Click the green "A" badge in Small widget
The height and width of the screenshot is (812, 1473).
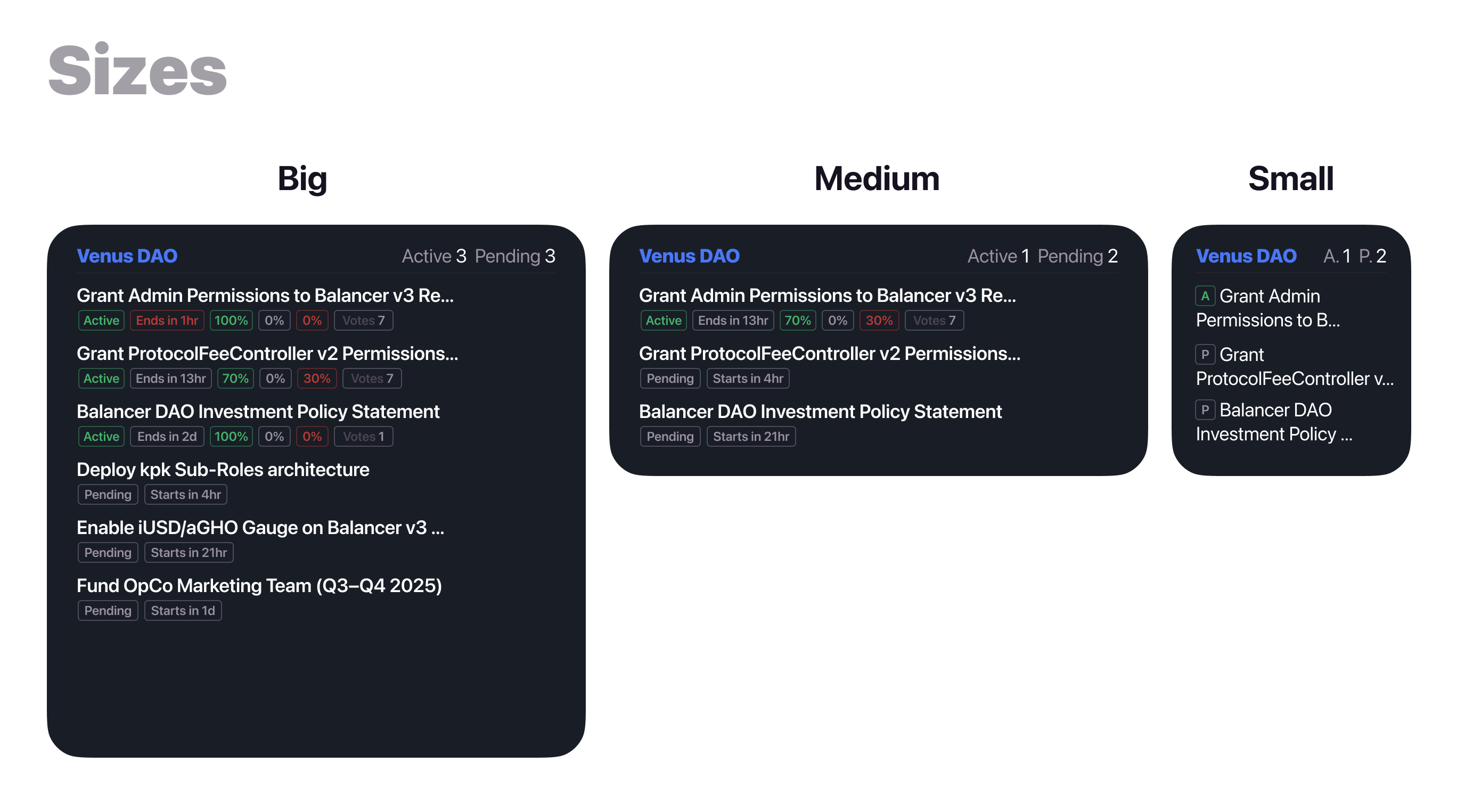pos(1204,296)
